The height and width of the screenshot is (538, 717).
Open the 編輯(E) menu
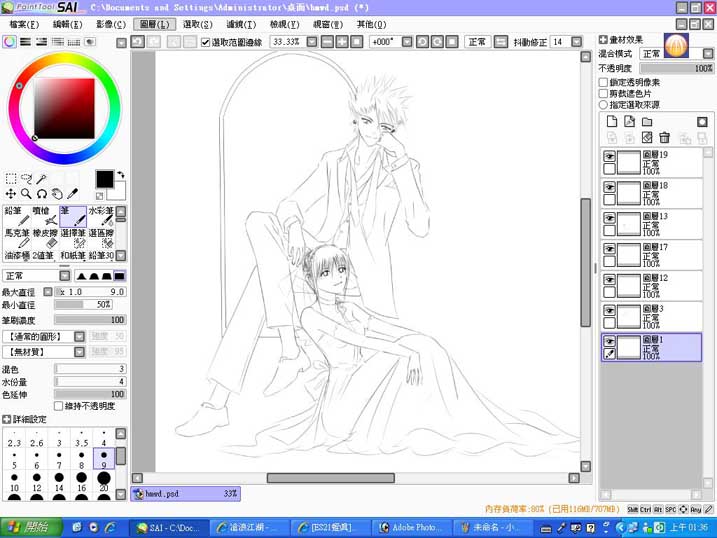click(68, 24)
